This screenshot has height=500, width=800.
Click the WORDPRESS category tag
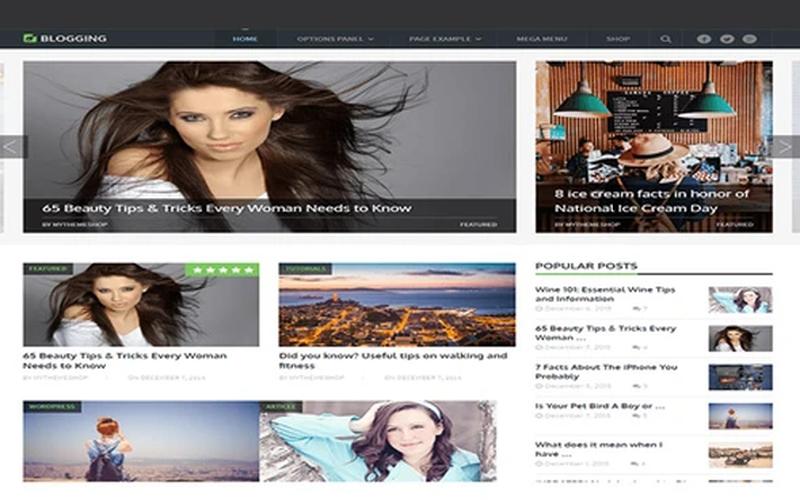click(x=52, y=407)
